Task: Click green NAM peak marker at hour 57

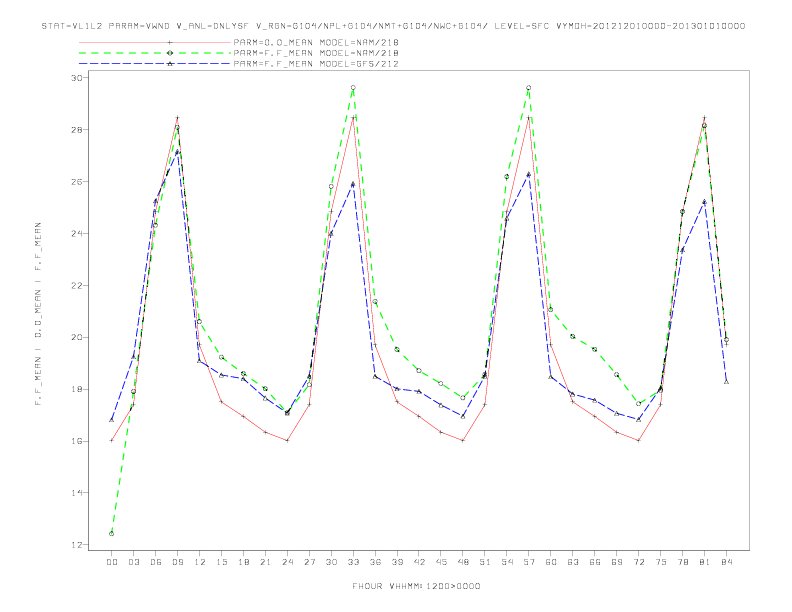Action: click(529, 88)
